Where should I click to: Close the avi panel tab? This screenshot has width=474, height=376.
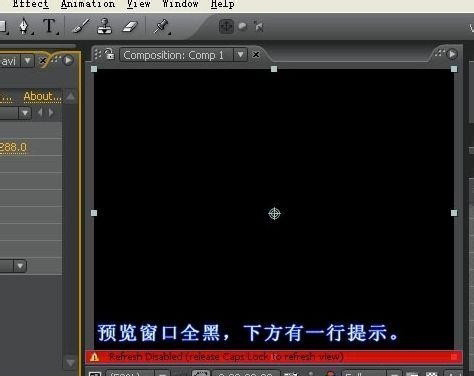point(43,61)
